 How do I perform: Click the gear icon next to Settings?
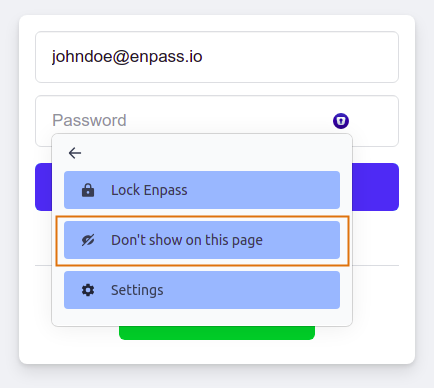tap(88, 290)
